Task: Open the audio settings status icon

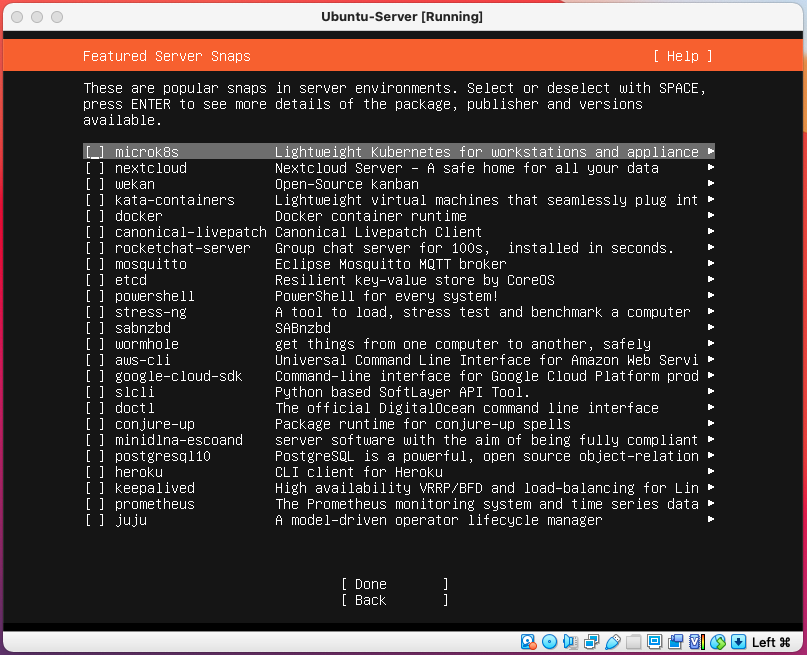Action: 570,642
